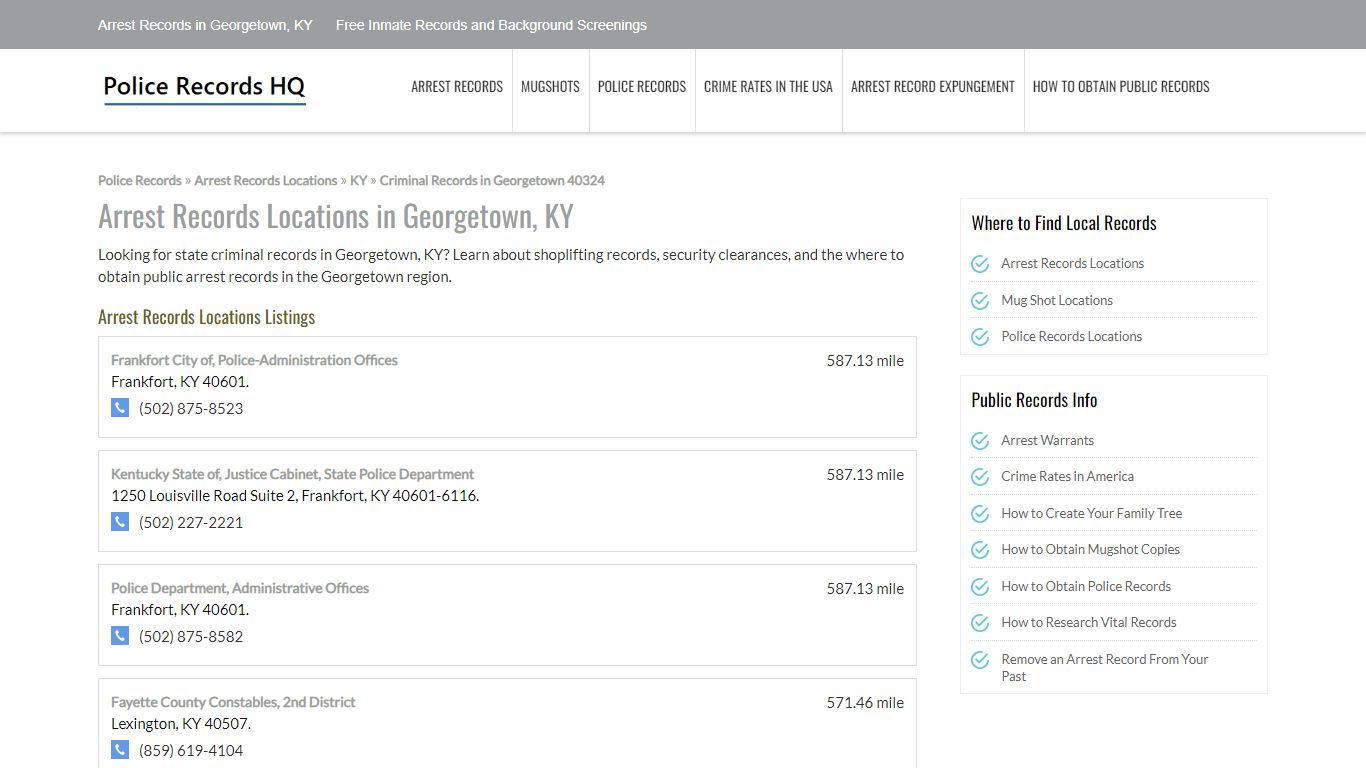
Task: Click checkmark icon next to Arrest Warrants
Action: pos(980,441)
